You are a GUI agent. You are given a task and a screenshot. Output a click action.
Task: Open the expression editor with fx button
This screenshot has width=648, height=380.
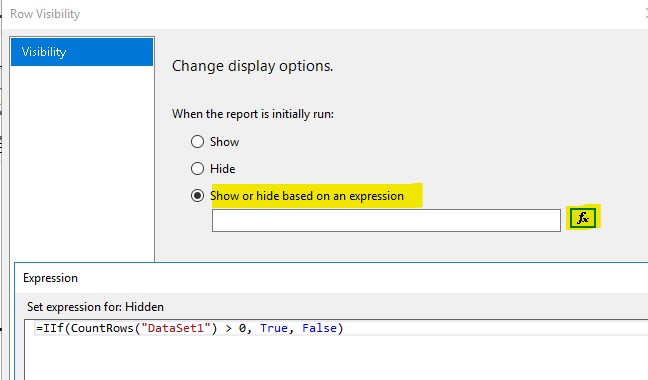(583, 218)
